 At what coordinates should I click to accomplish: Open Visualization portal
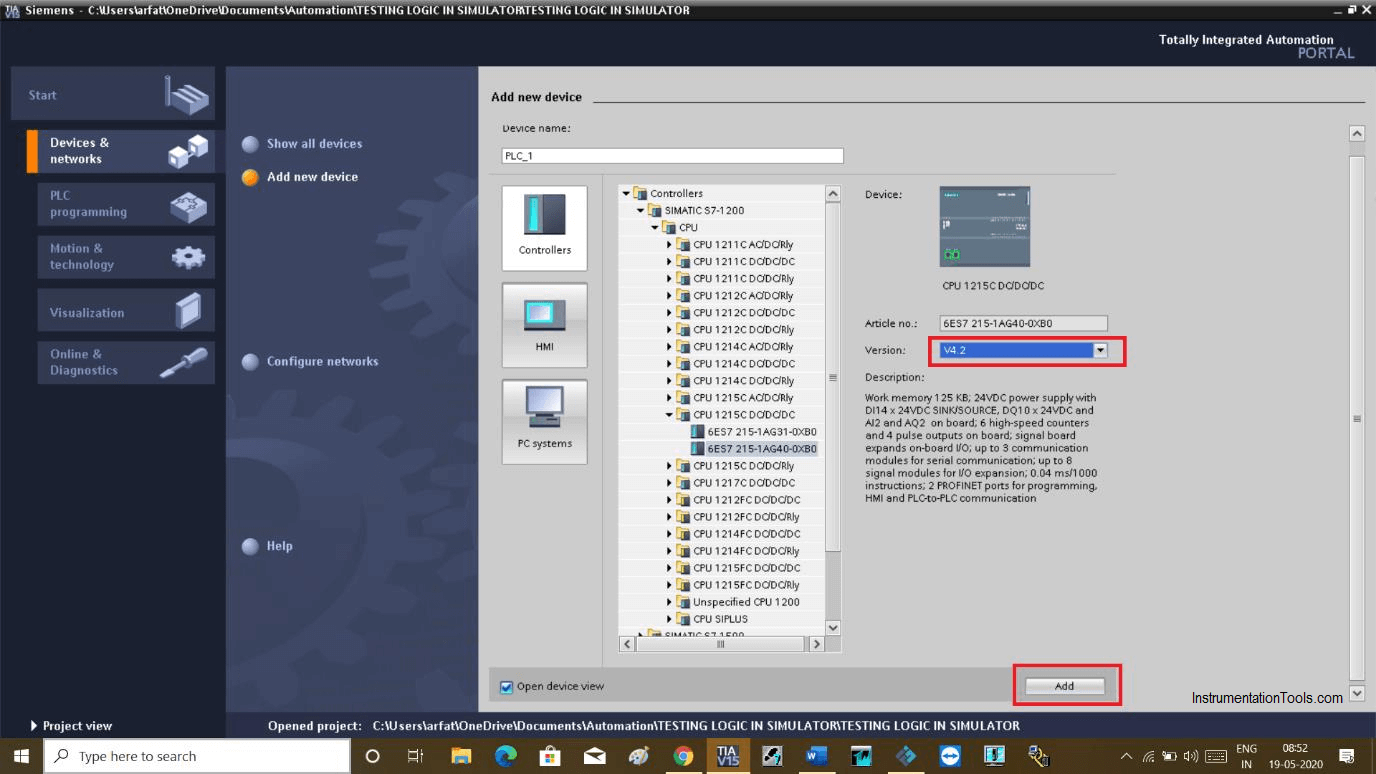pyautogui.click(x=126, y=312)
